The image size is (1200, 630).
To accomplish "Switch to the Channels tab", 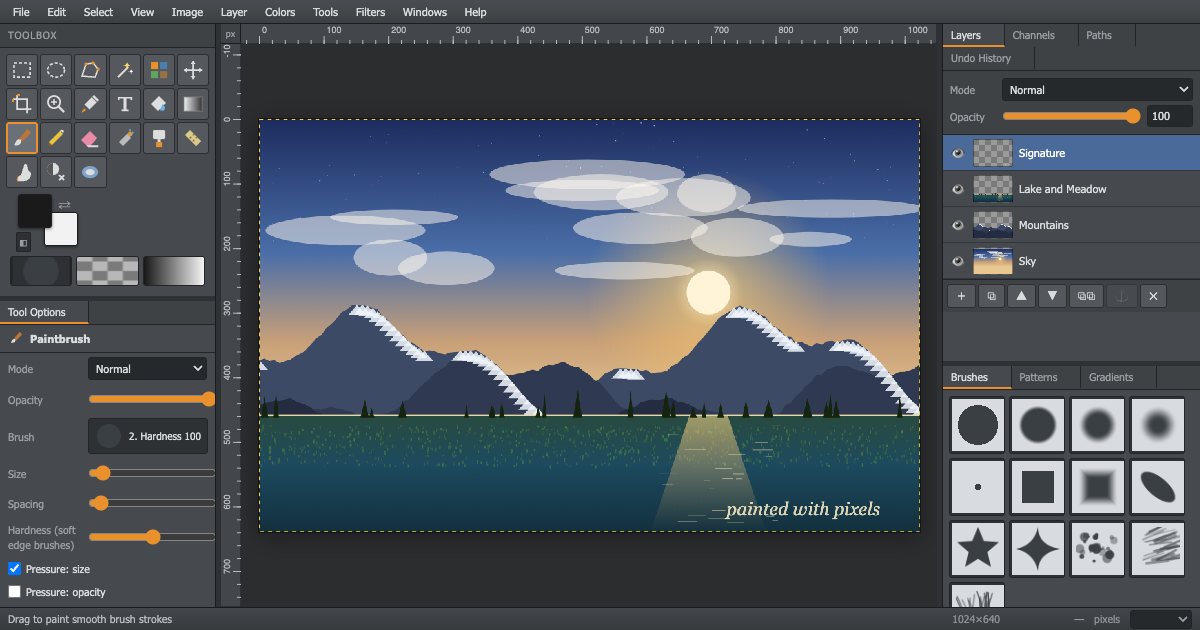I will [x=1033, y=35].
